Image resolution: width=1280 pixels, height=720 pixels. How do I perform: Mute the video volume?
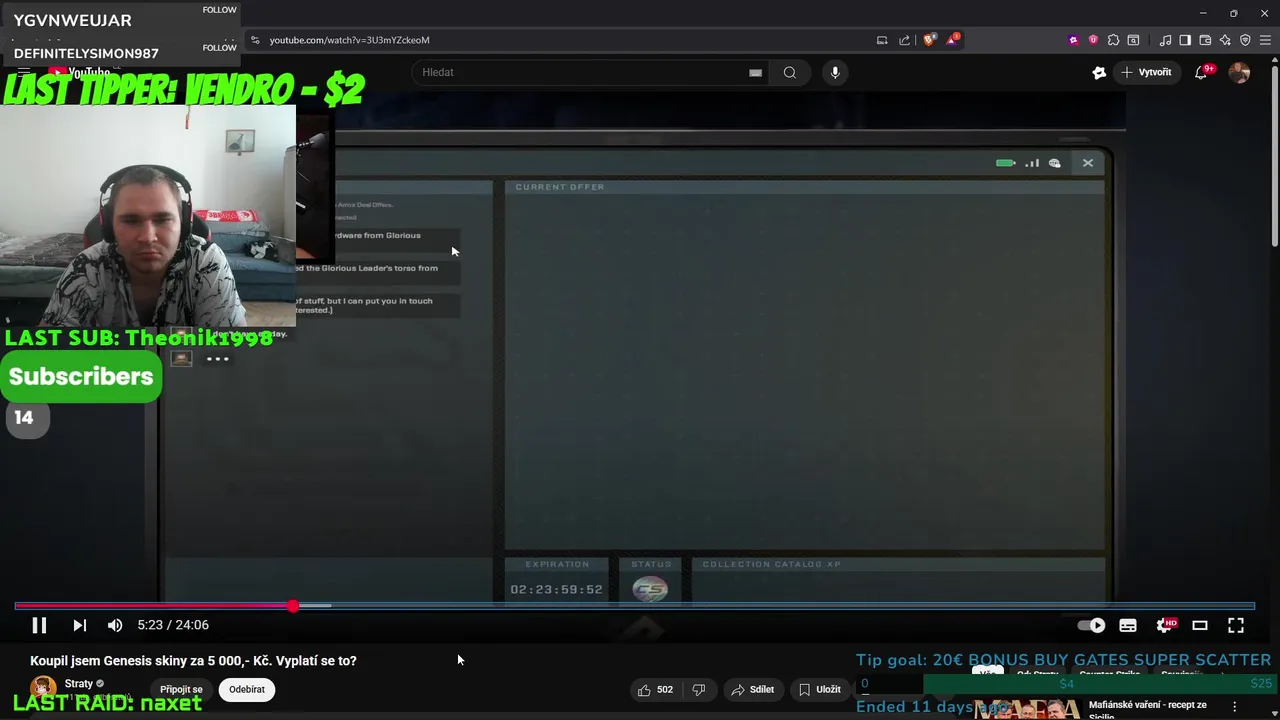click(x=115, y=625)
